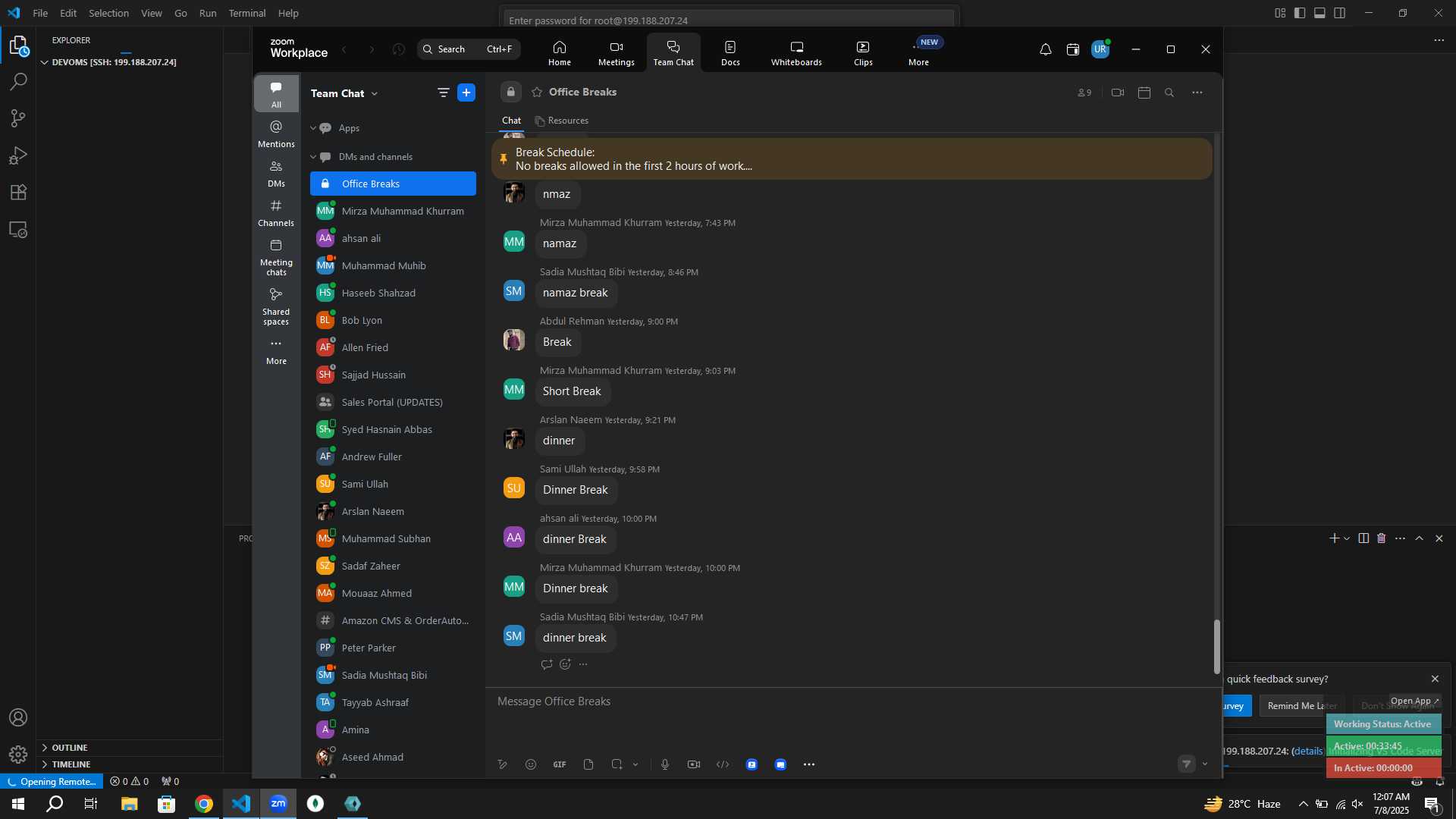This screenshot has height=819, width=1456.
Task: Open Shared spaces in sidebar
Action: point(276,306)
